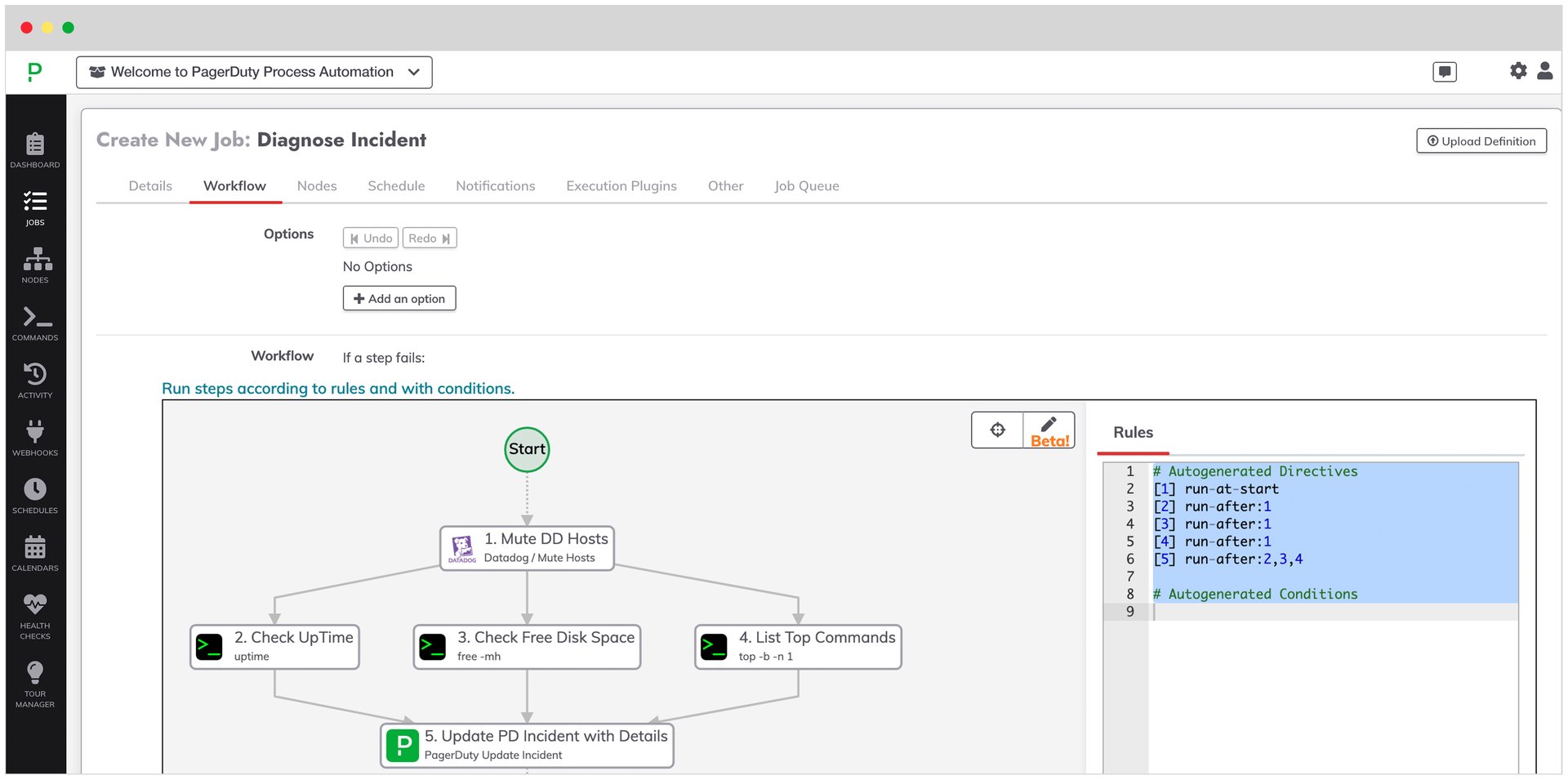Open the Execution Plugins tab
1568x780 pixels.
621,185
